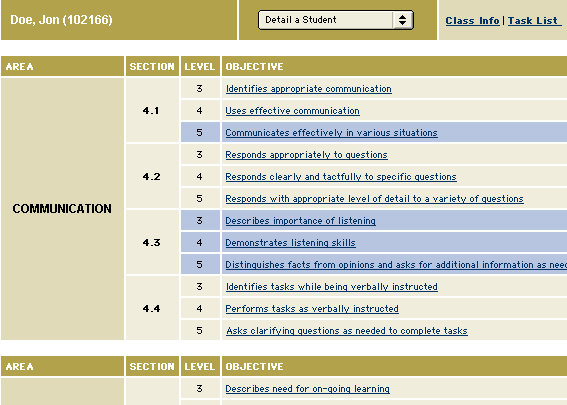Click the COMMUNICATION area cell
The image size is (567, 405).
pyautogui.click(x=62, y=209)
